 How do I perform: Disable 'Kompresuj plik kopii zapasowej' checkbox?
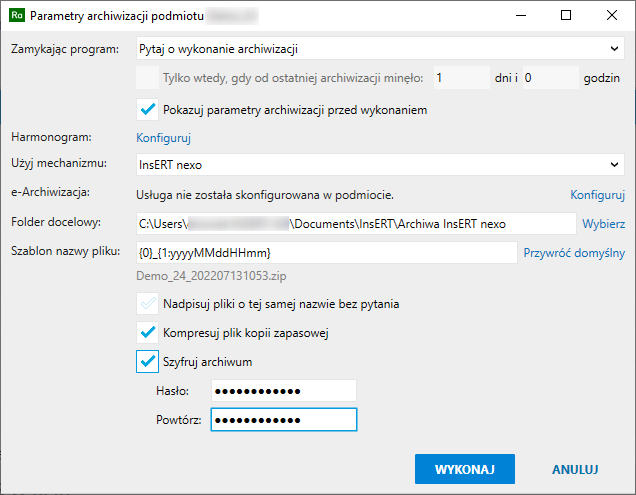pyautogui.click(x=148, y=332)
